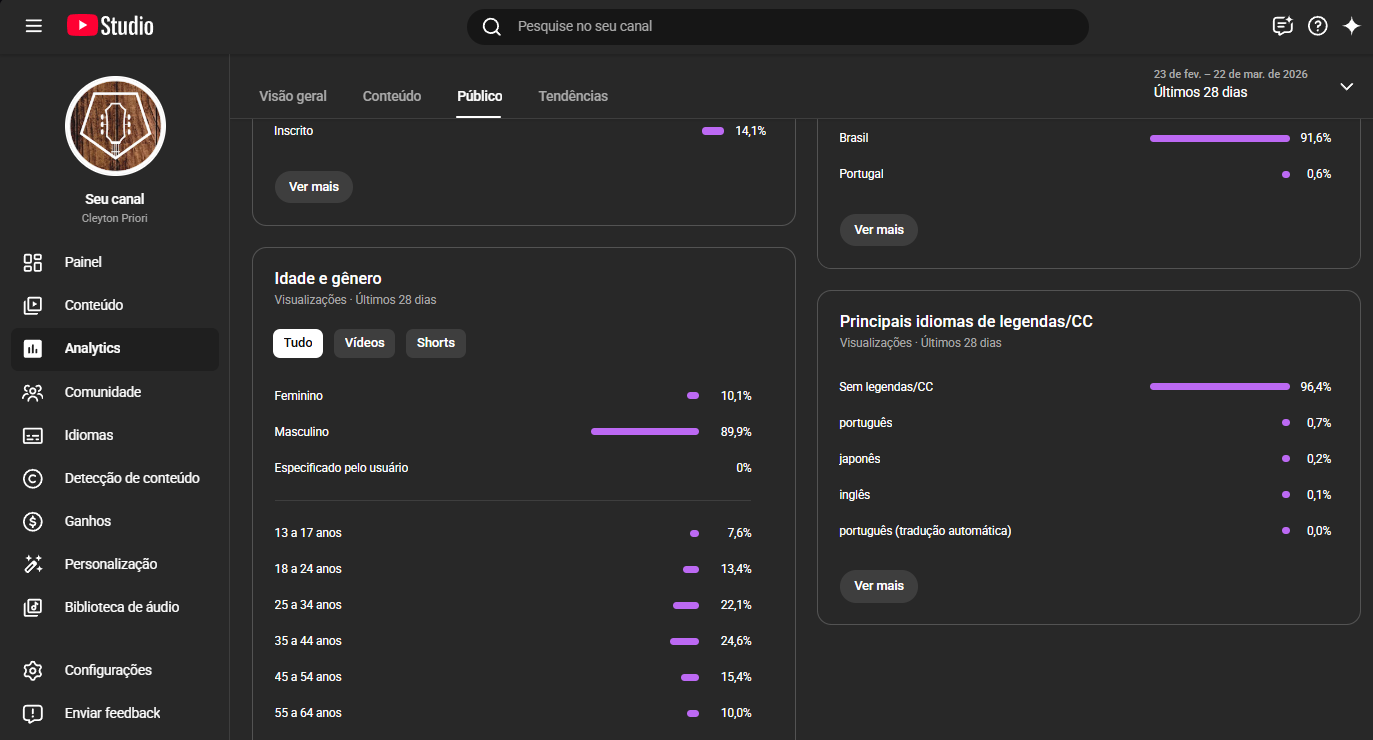Open Painel from the sidebar
1373x740 pixels.
coord(83,262)
